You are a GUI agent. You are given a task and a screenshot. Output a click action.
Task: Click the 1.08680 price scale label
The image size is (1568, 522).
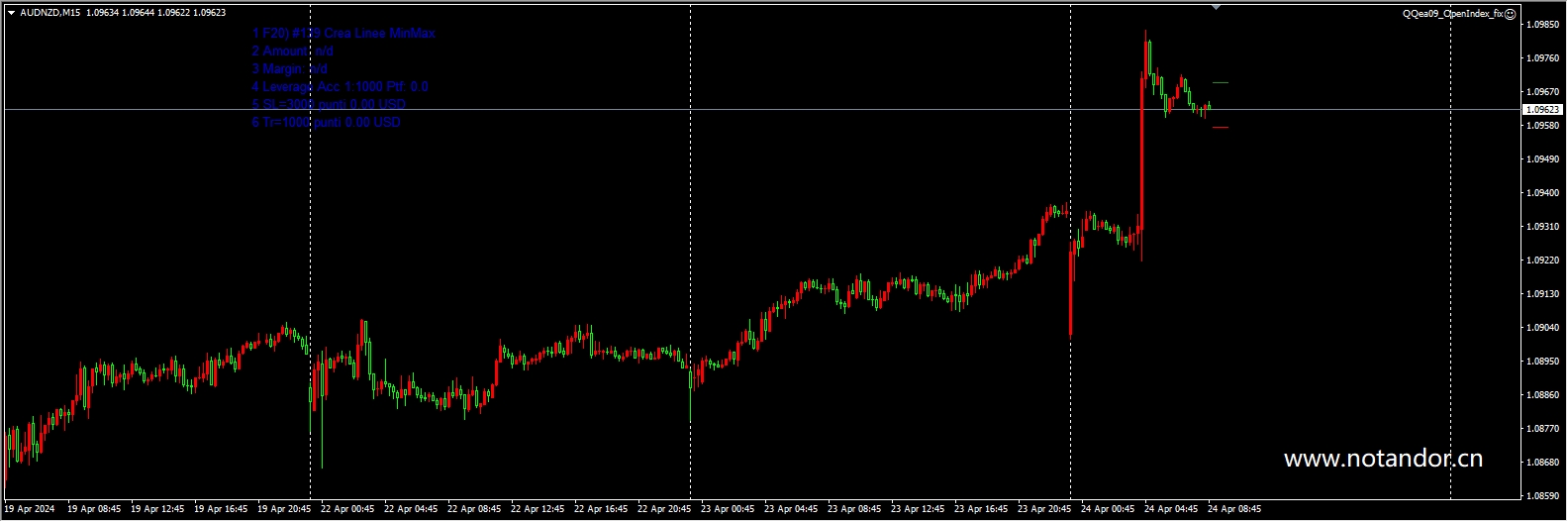point(1543,463)
